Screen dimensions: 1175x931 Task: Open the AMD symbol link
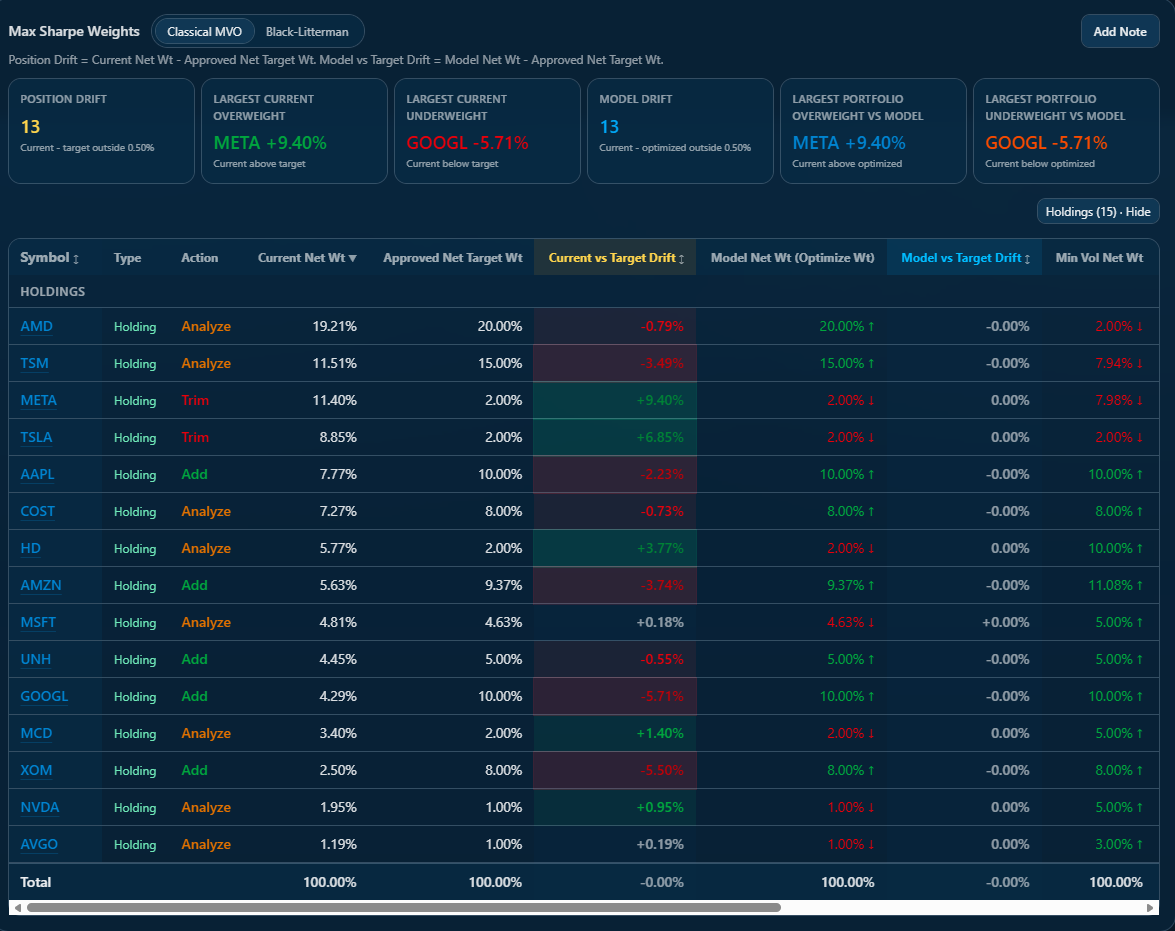point(36,326)
